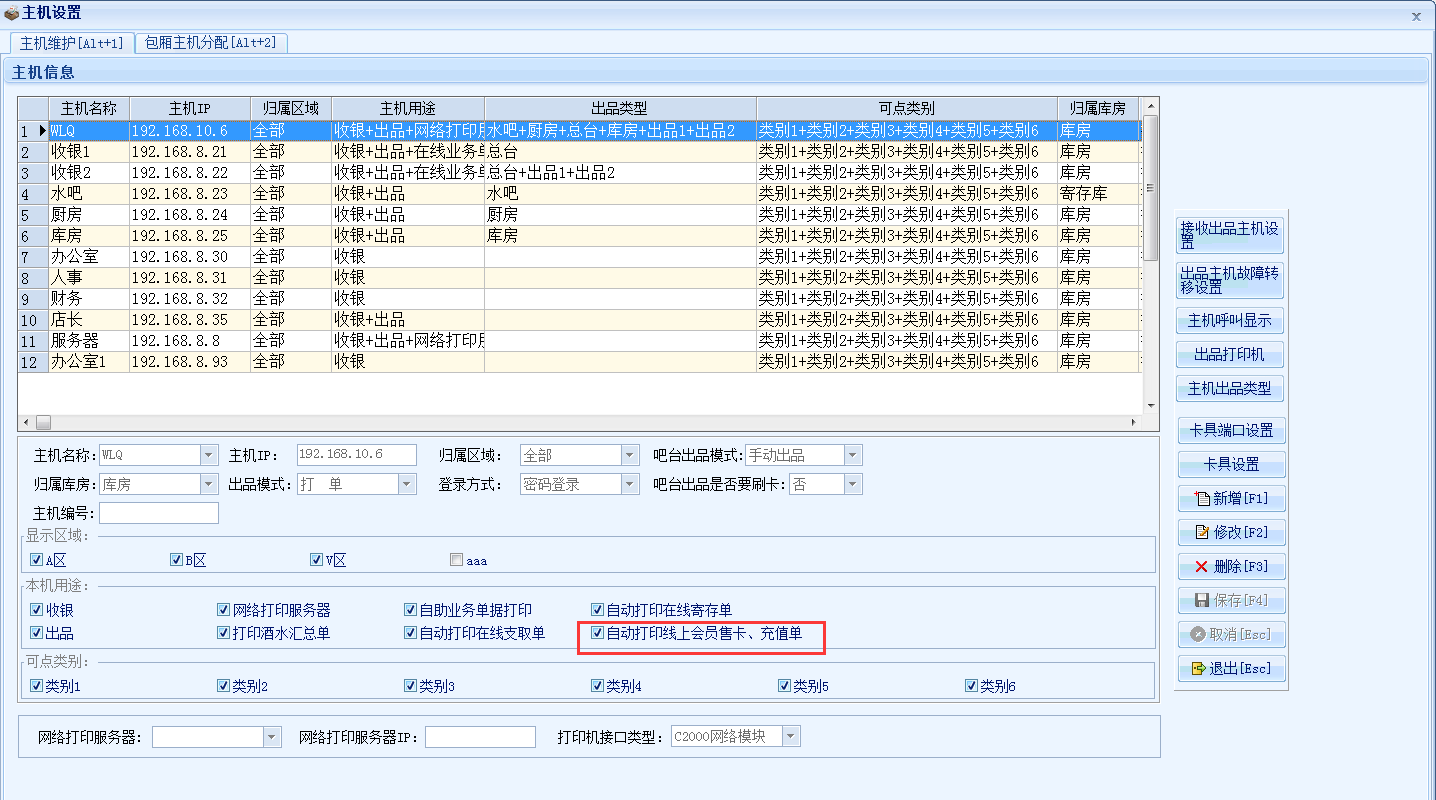Toggle the V区 display area checkbox

(x=316, y=560)
